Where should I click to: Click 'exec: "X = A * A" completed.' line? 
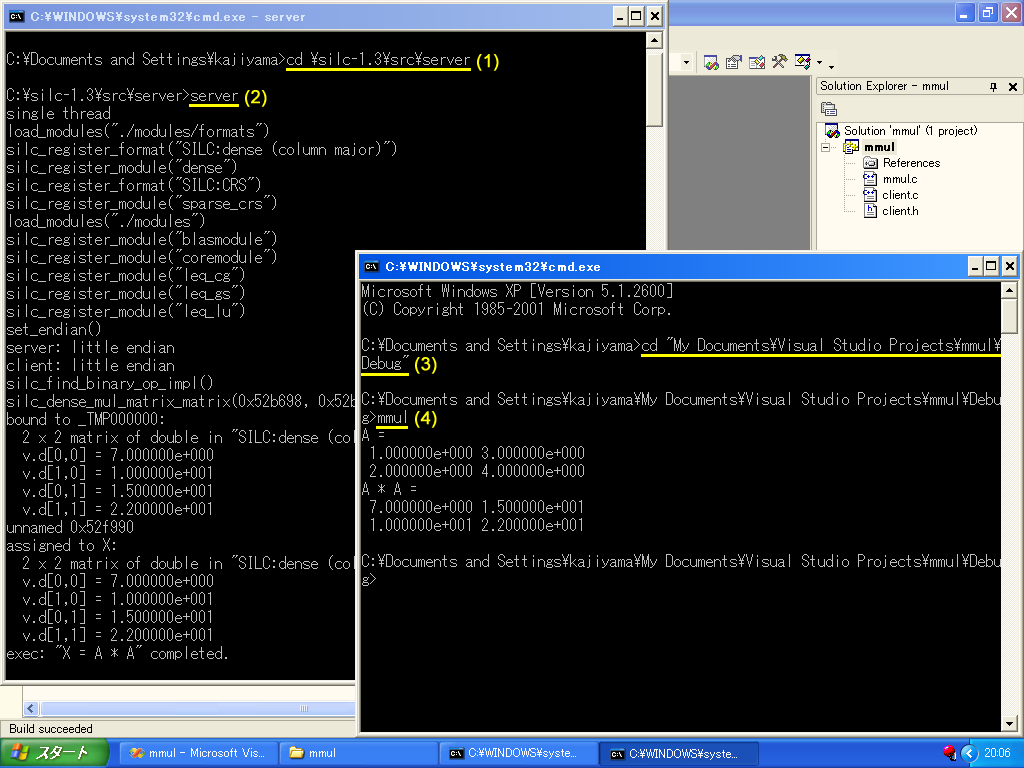coord(118,653)
